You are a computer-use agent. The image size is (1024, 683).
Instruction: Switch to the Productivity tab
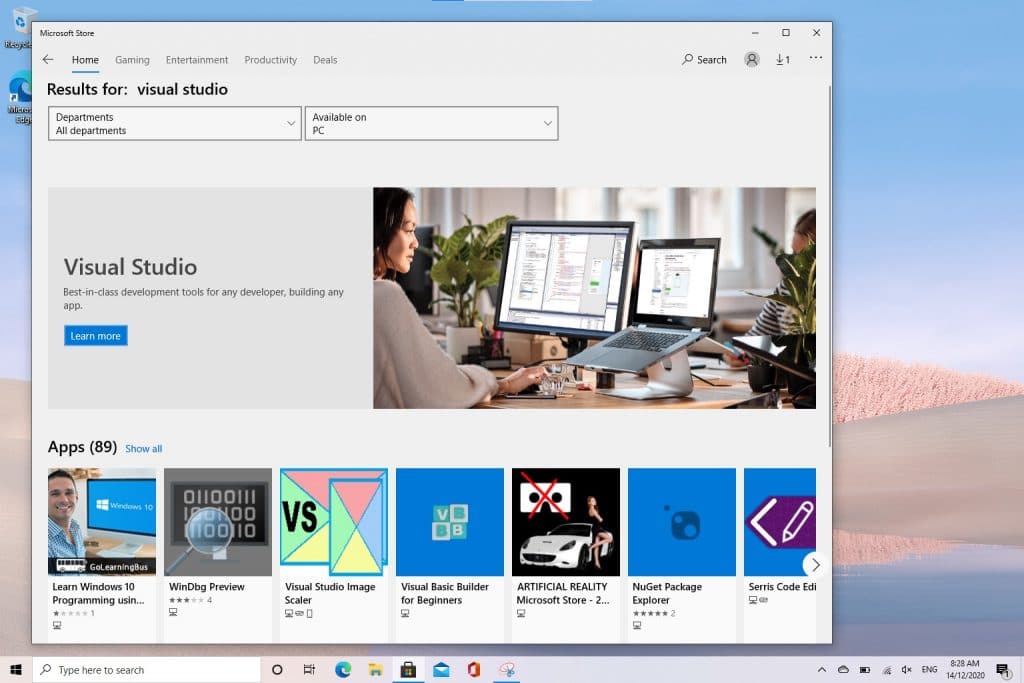(270, 60)
